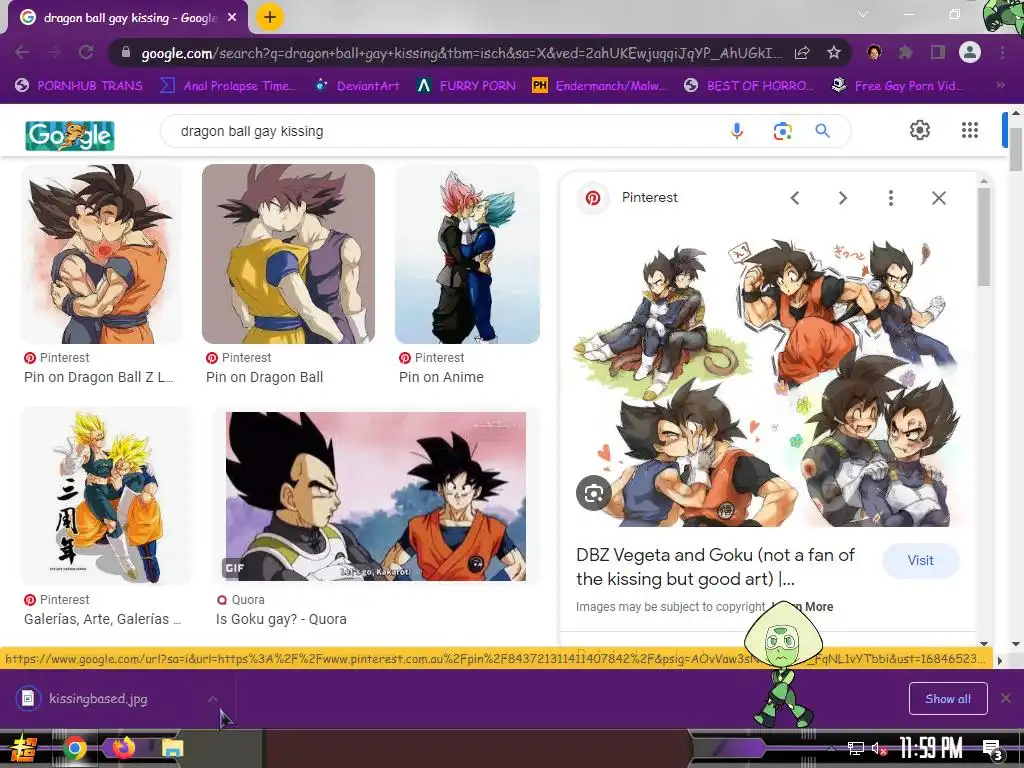Viewport: 1024px width, 768px height.
Task: Open the Galerías, Arte, Galerías thumbnail
Action: [106, 496]
